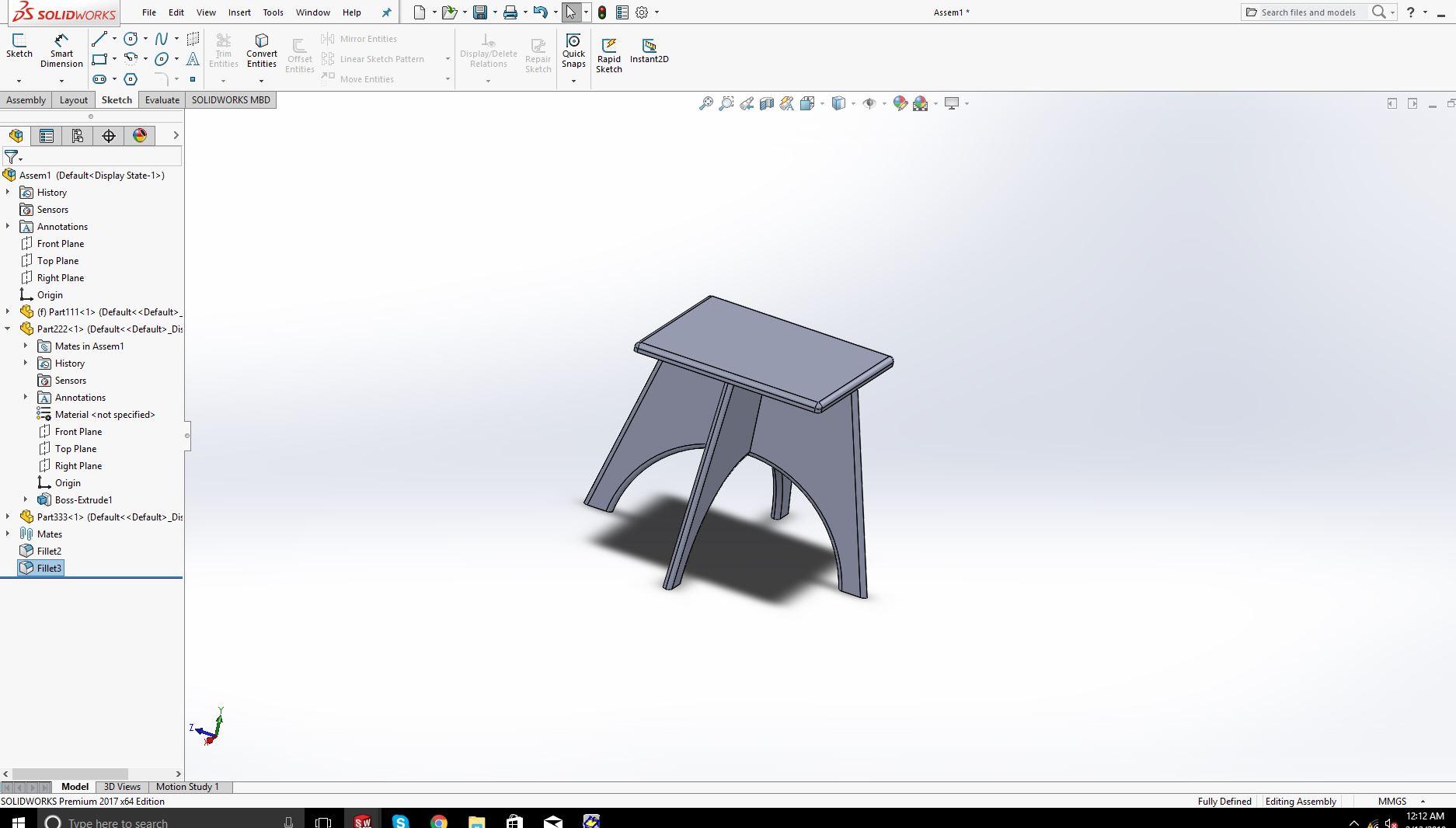Click the Repair Sketch tool
This screenshot has height=828, width=1456.
point(538,56)
